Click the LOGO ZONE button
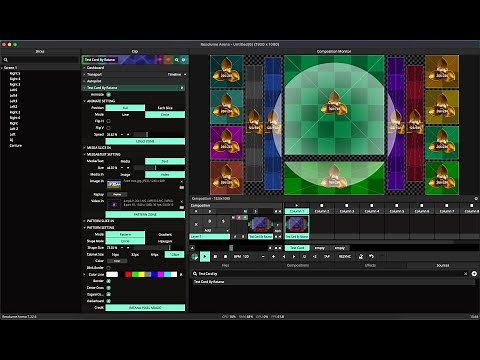The height and width of the screenshot is (360, 480). pos(145,141)
